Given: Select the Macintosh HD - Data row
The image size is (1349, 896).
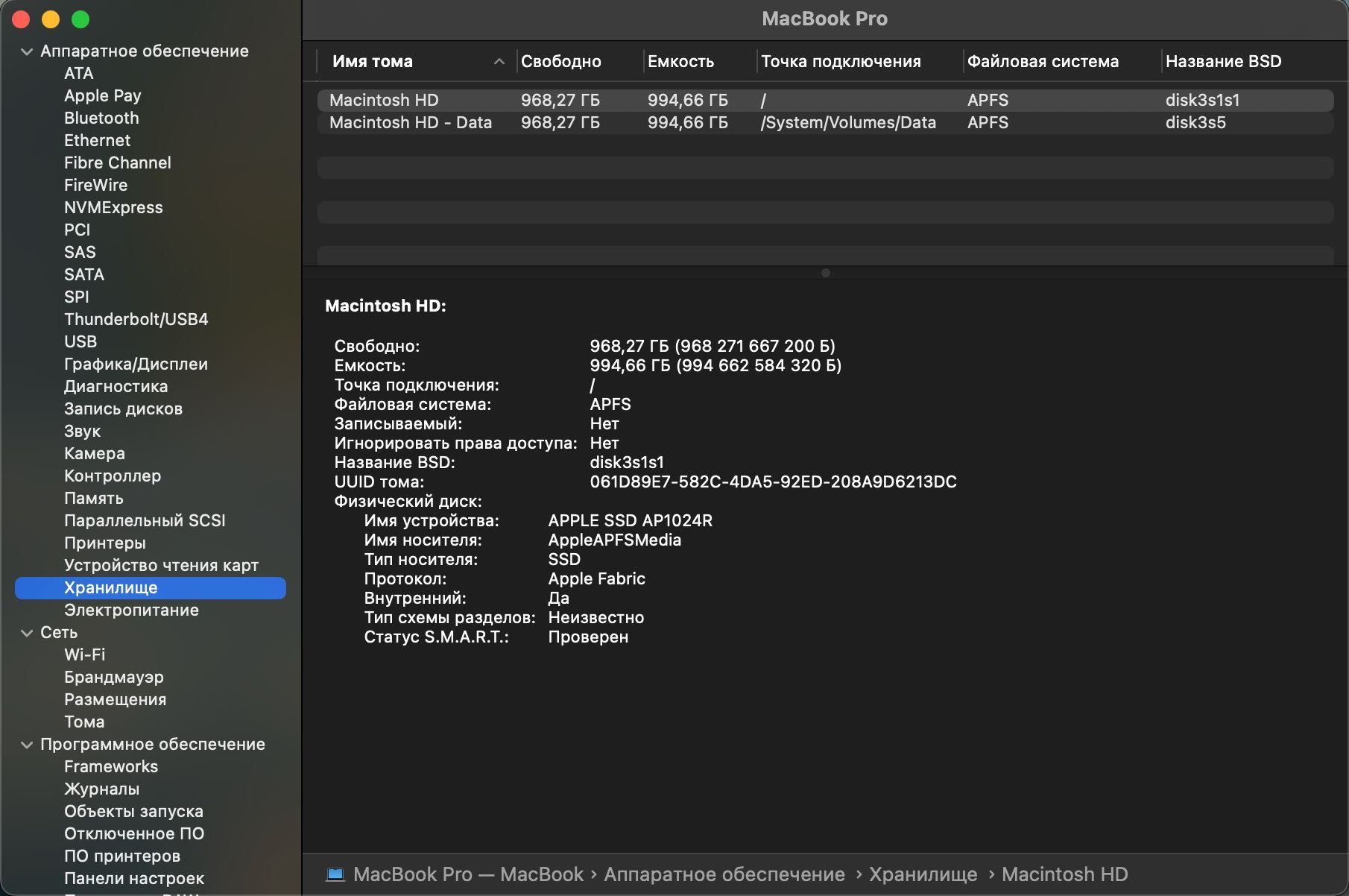Looking at the screenshot, I should click(x=825, y=122).
